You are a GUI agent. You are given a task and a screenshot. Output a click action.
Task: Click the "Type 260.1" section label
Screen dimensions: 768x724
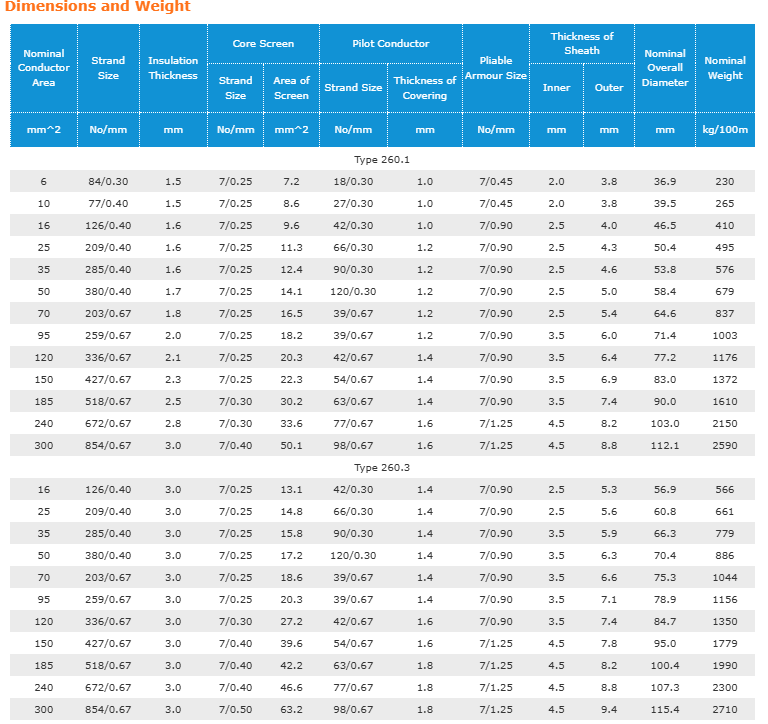(x=382, y=160)
